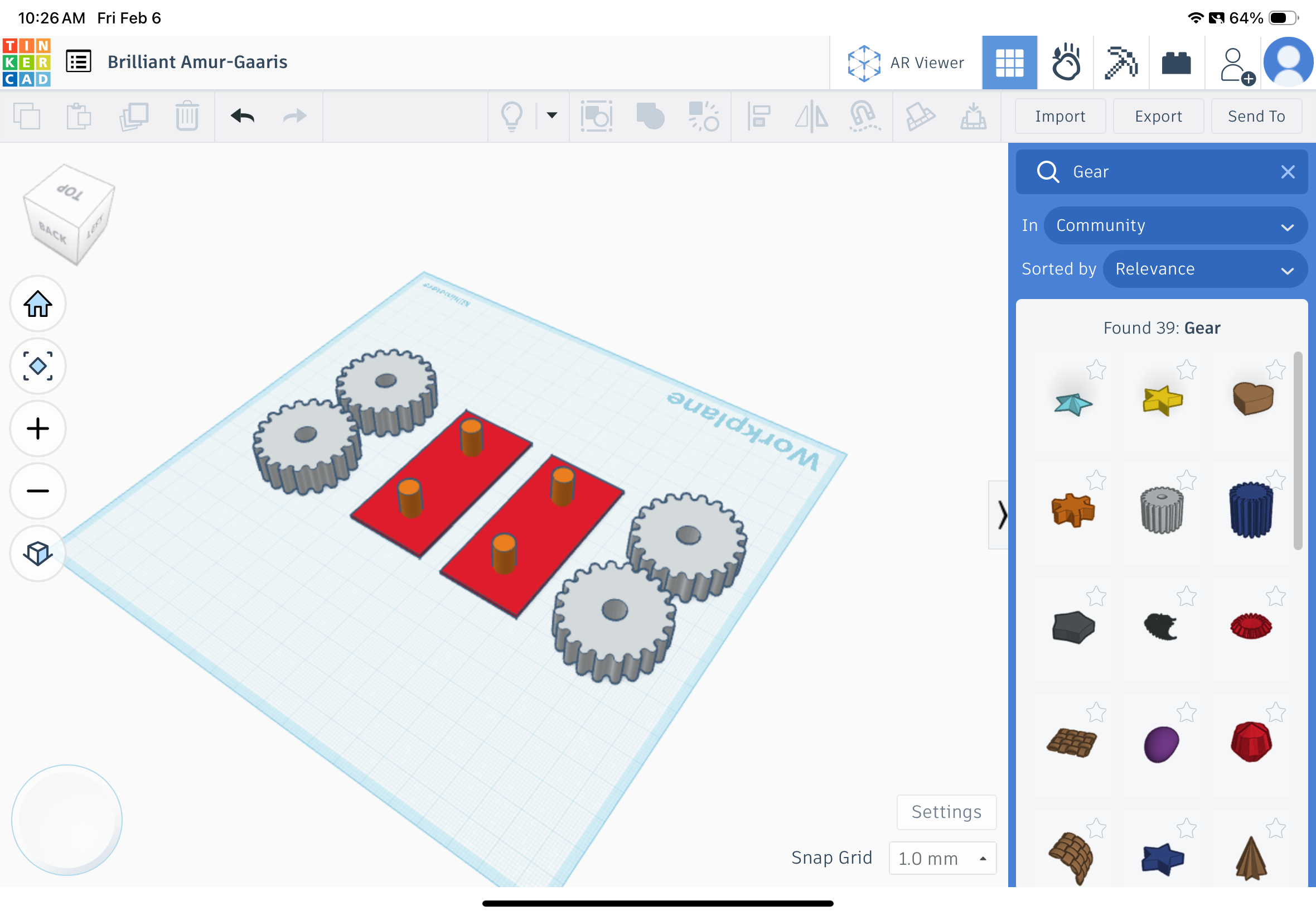1316x915 pixels.
Task: Favorite the brown heart shape
Action: [1275, 370]
